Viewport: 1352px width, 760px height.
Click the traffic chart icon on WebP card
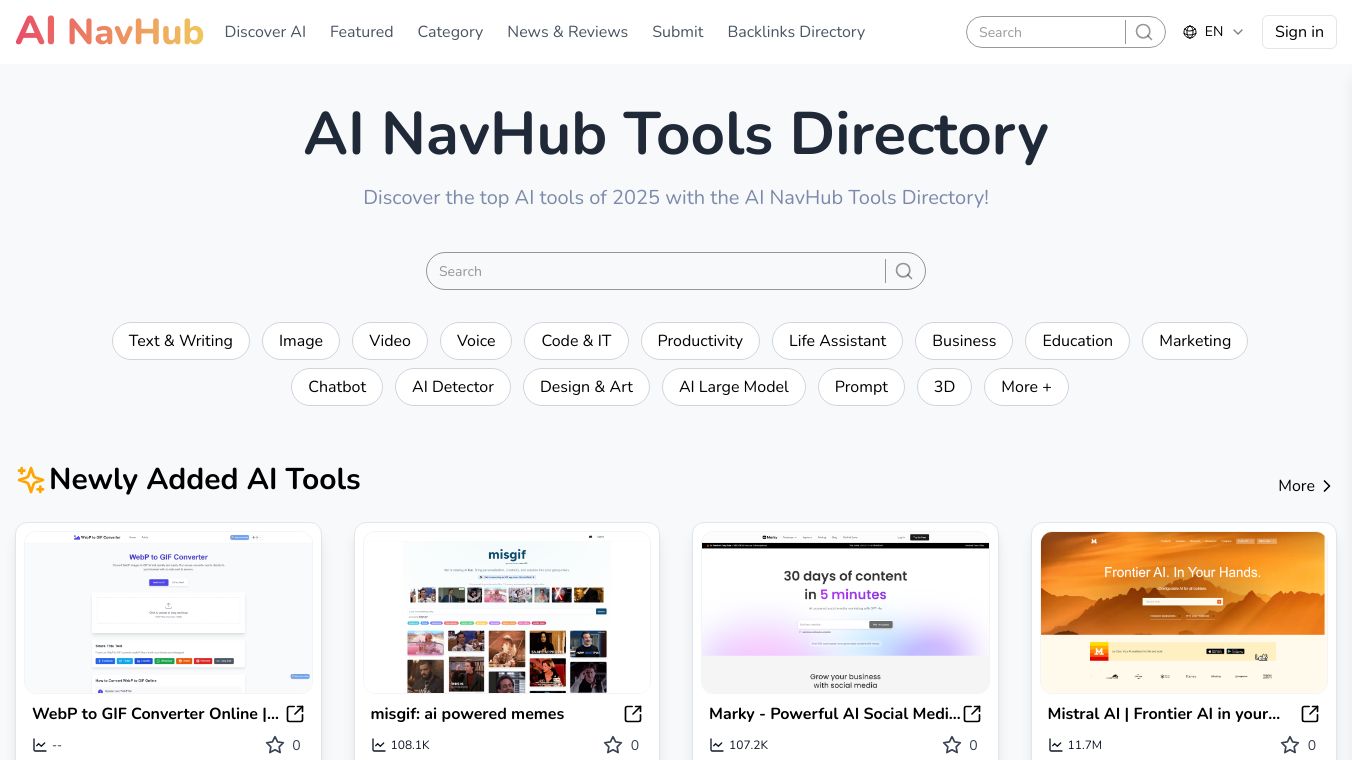click(x=40, y=745)
